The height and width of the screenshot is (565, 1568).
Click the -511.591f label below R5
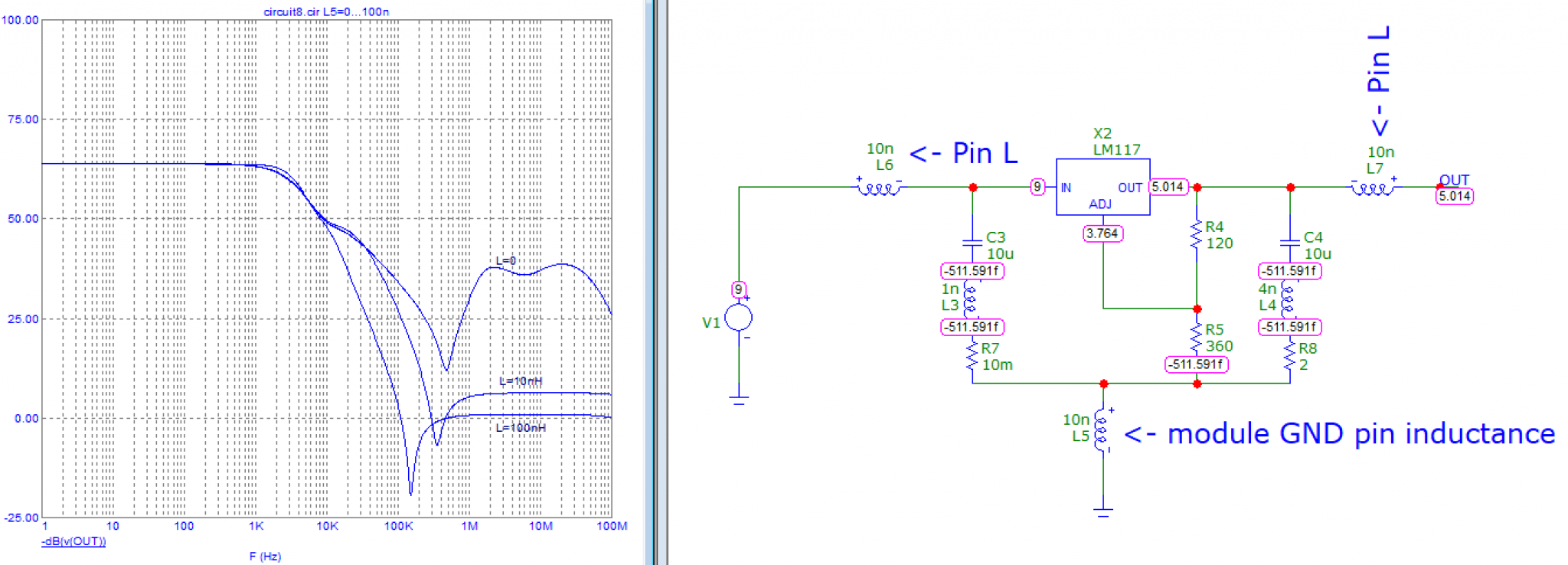[1197, 364]
